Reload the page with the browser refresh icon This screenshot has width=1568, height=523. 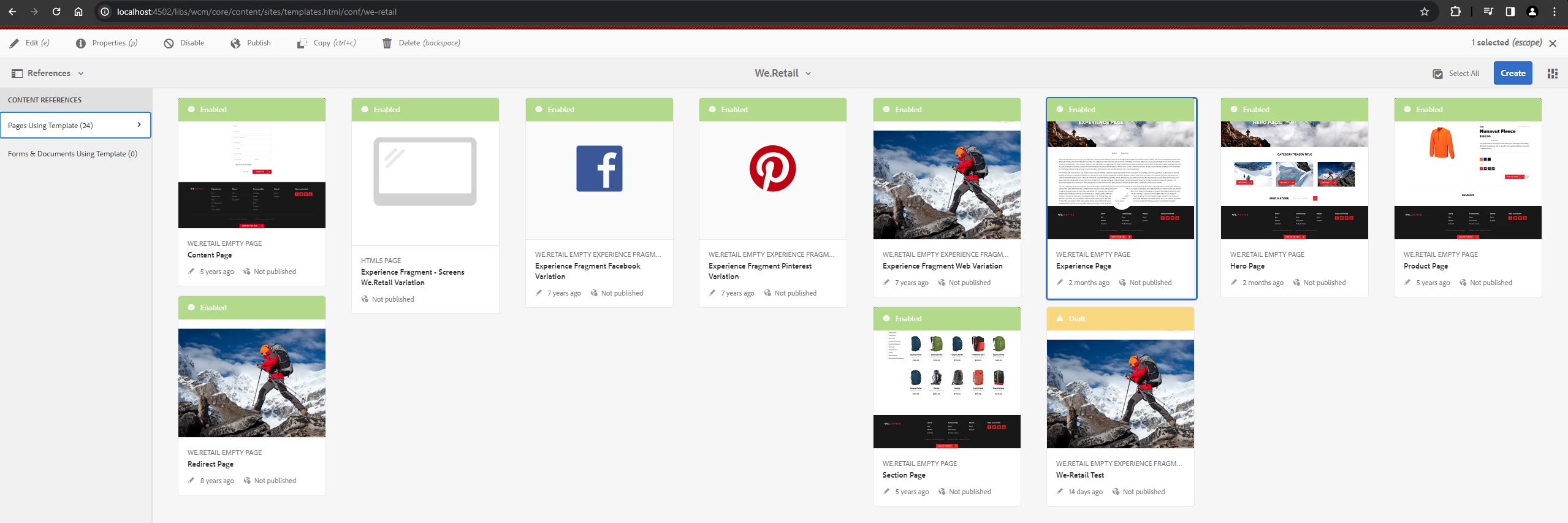pos(56,12)
